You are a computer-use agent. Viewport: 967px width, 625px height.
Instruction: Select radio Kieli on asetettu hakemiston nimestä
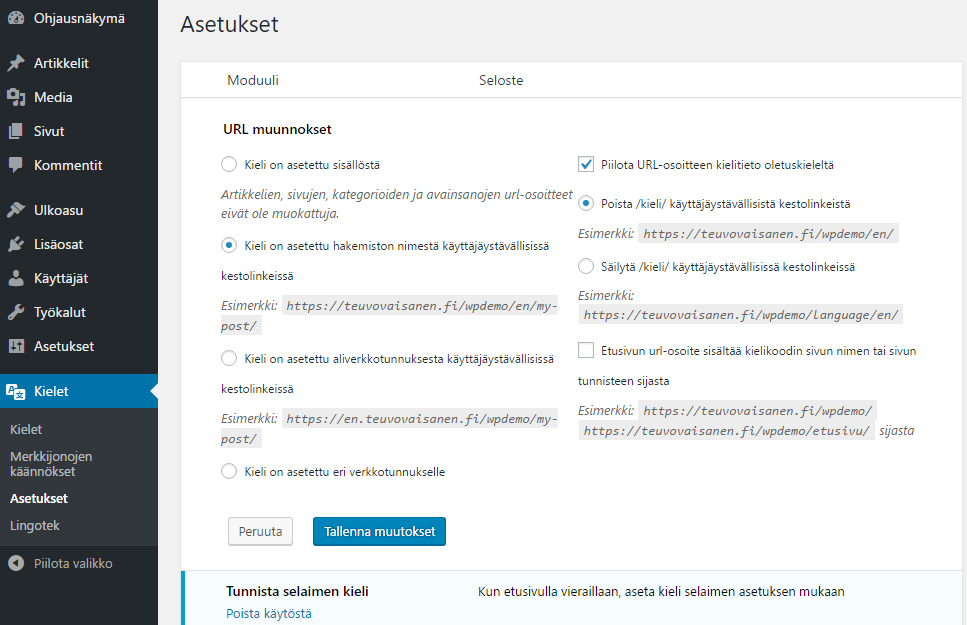click(x=229, y=245)
